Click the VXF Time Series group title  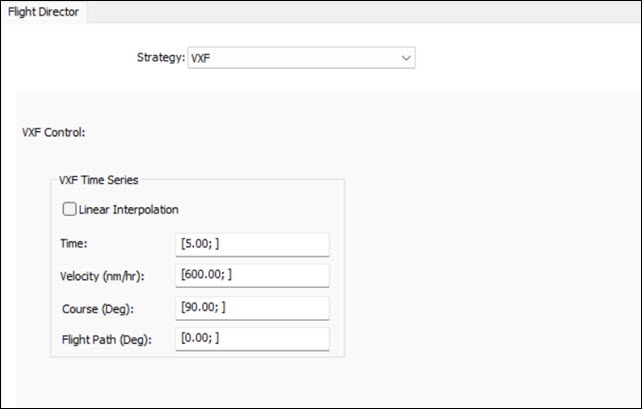click(99, 180)
